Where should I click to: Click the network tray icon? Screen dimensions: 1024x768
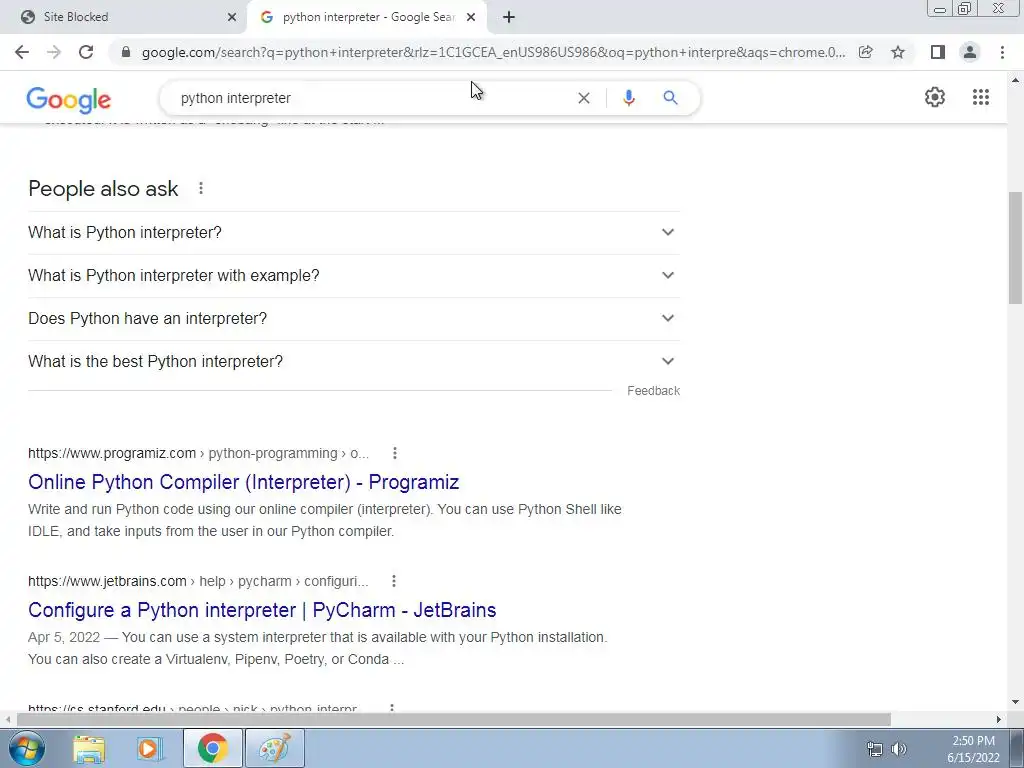click(x=874, y=749)
